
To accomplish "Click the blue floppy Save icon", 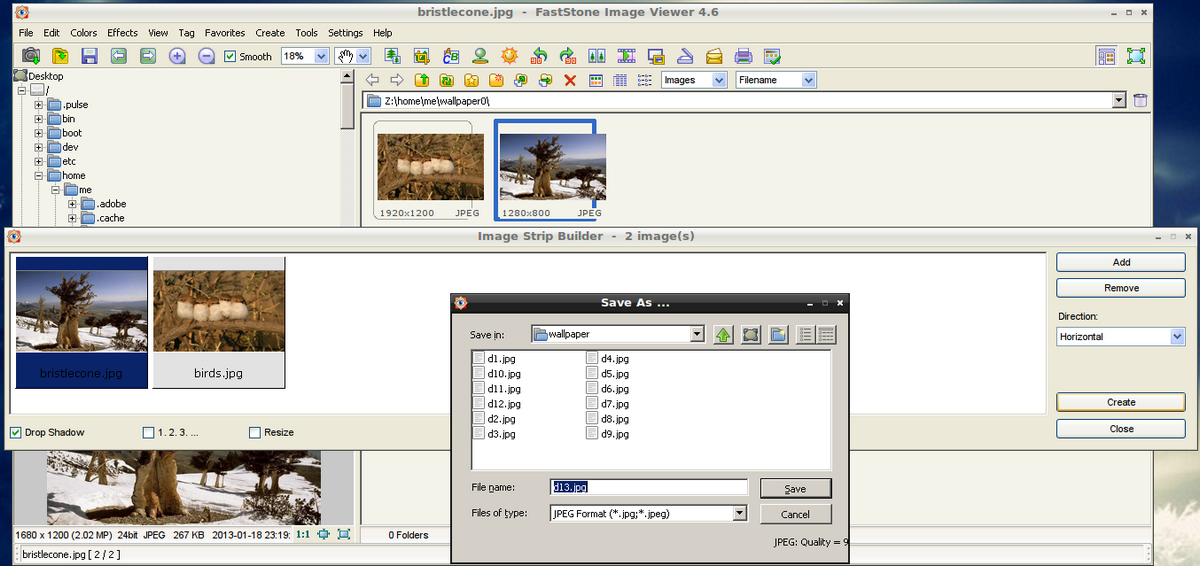I will (89, 56).
